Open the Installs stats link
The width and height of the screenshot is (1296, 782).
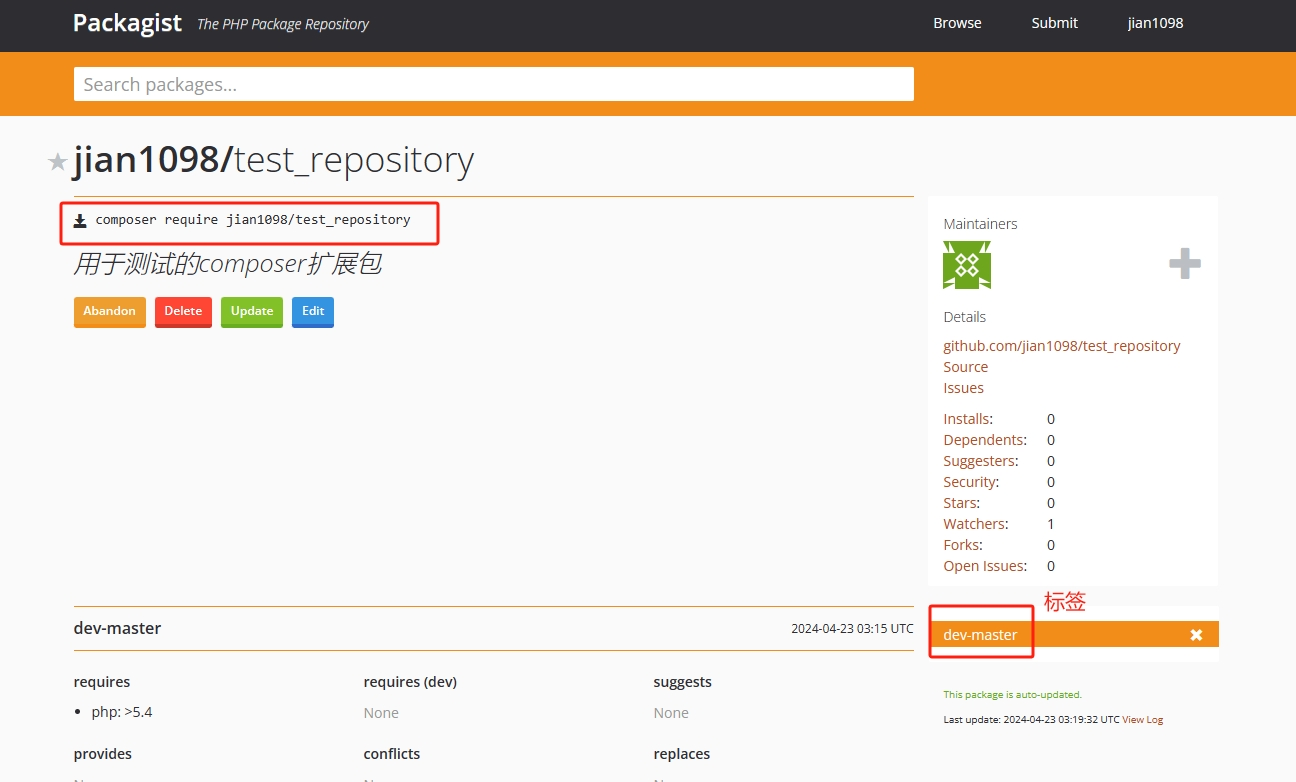(966, 419)
